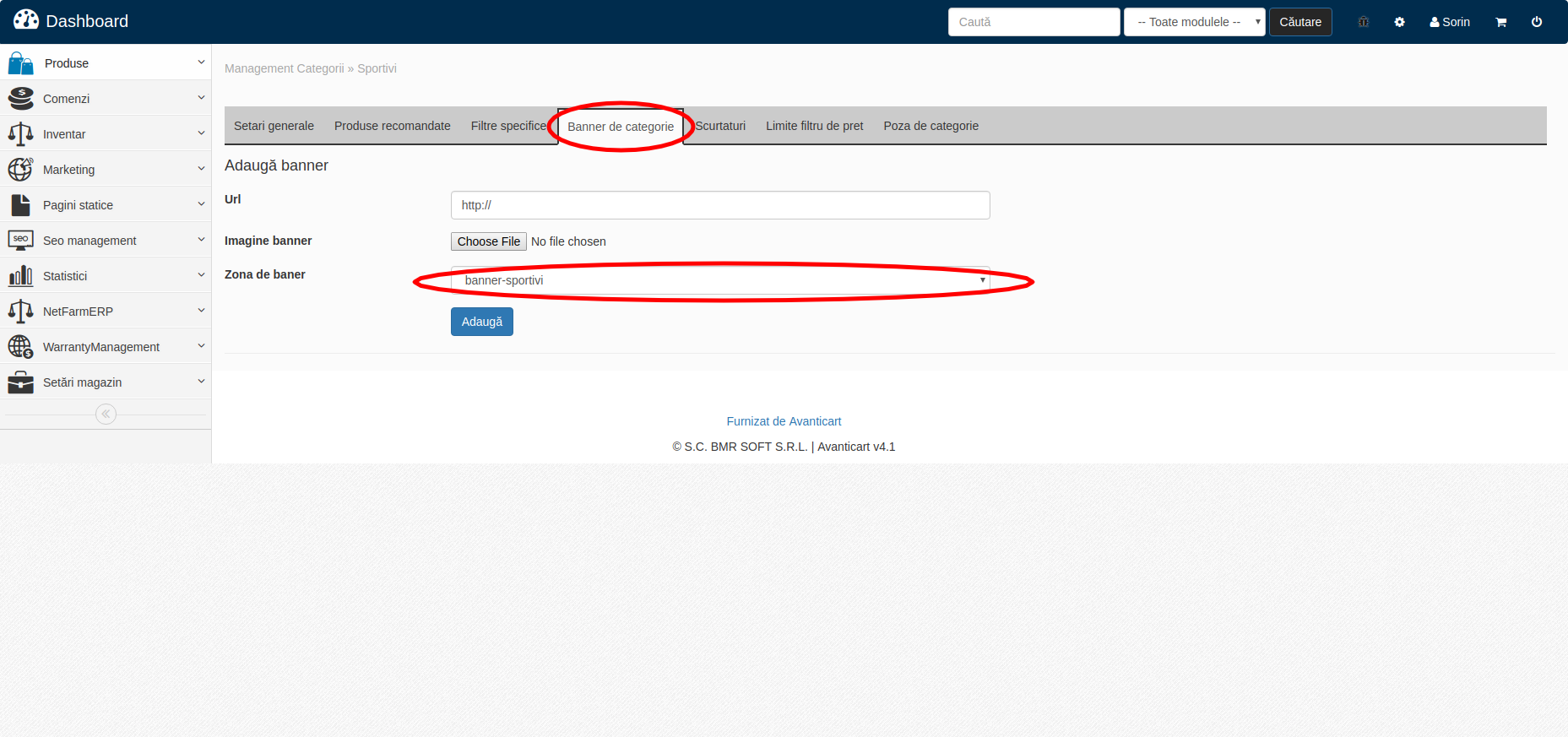Click the Dashboard palette logo icon
This screenshot has width=1568, height=737.
pos(26,19)
